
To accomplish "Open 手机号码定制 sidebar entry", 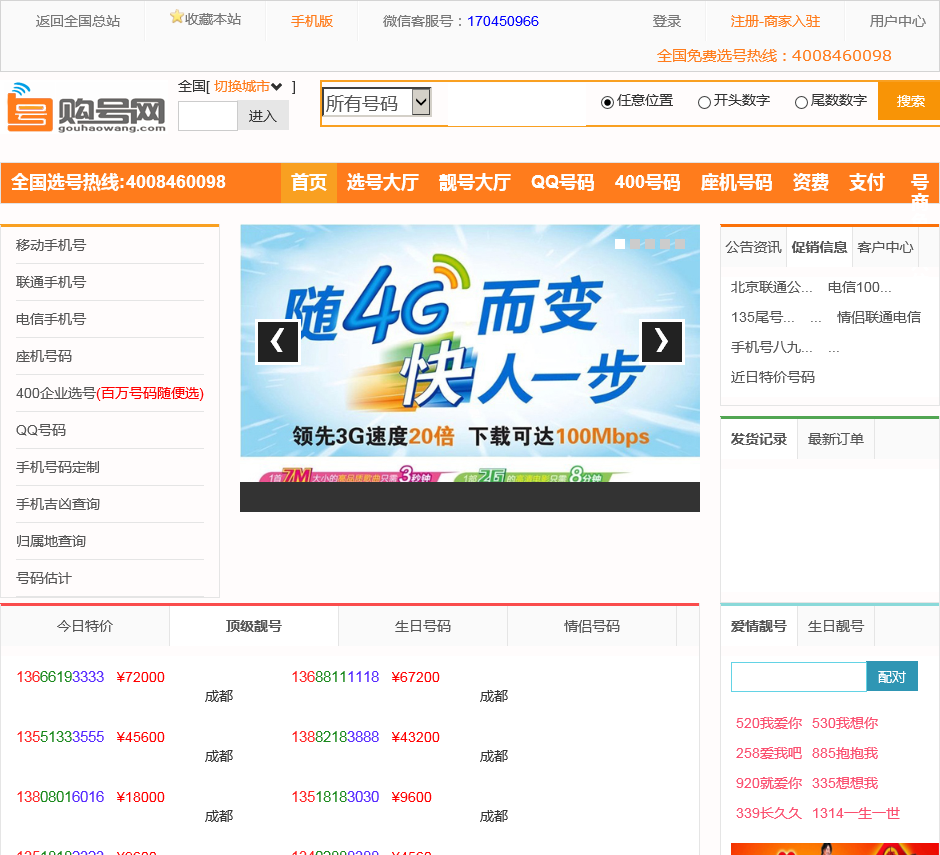I will click(58, 467).
